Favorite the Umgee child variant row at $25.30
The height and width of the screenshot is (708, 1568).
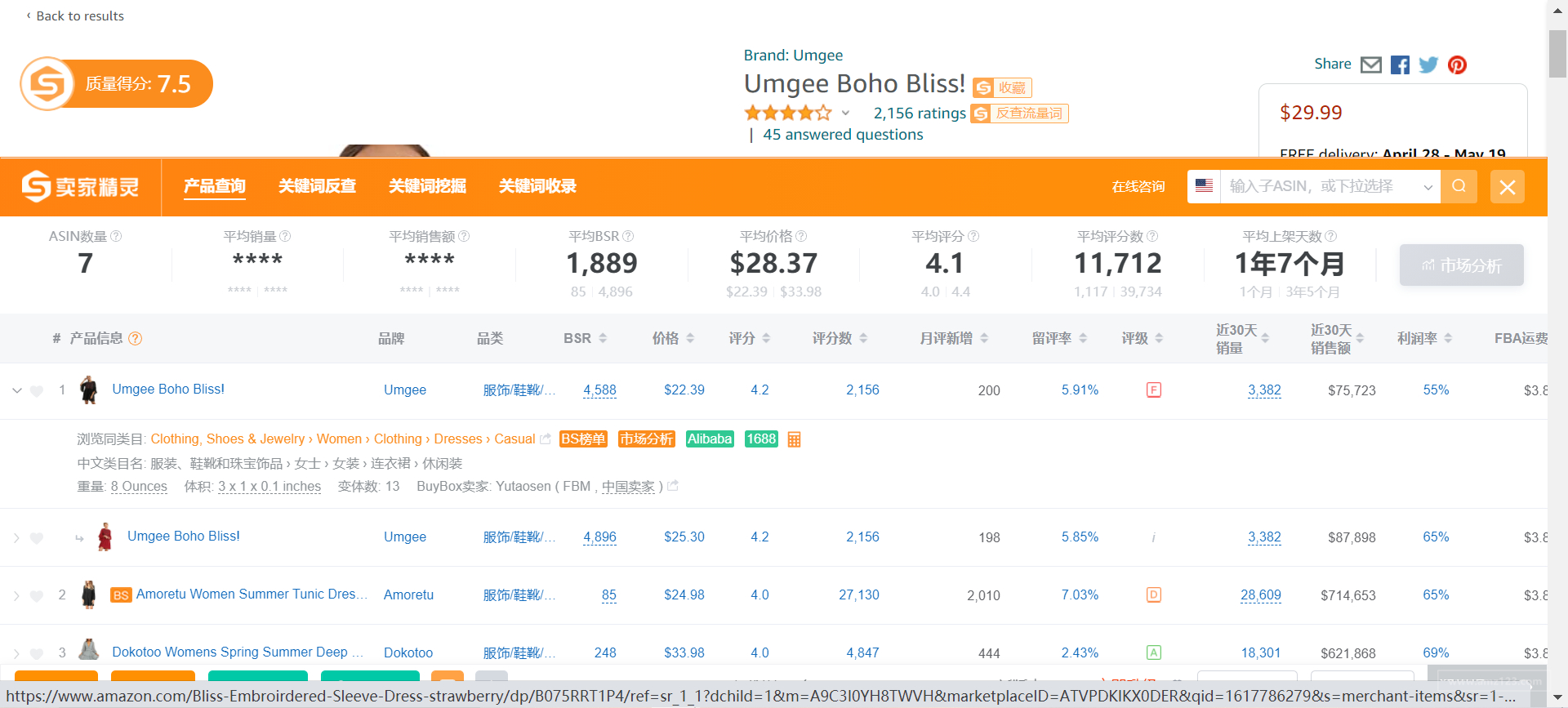36,537
